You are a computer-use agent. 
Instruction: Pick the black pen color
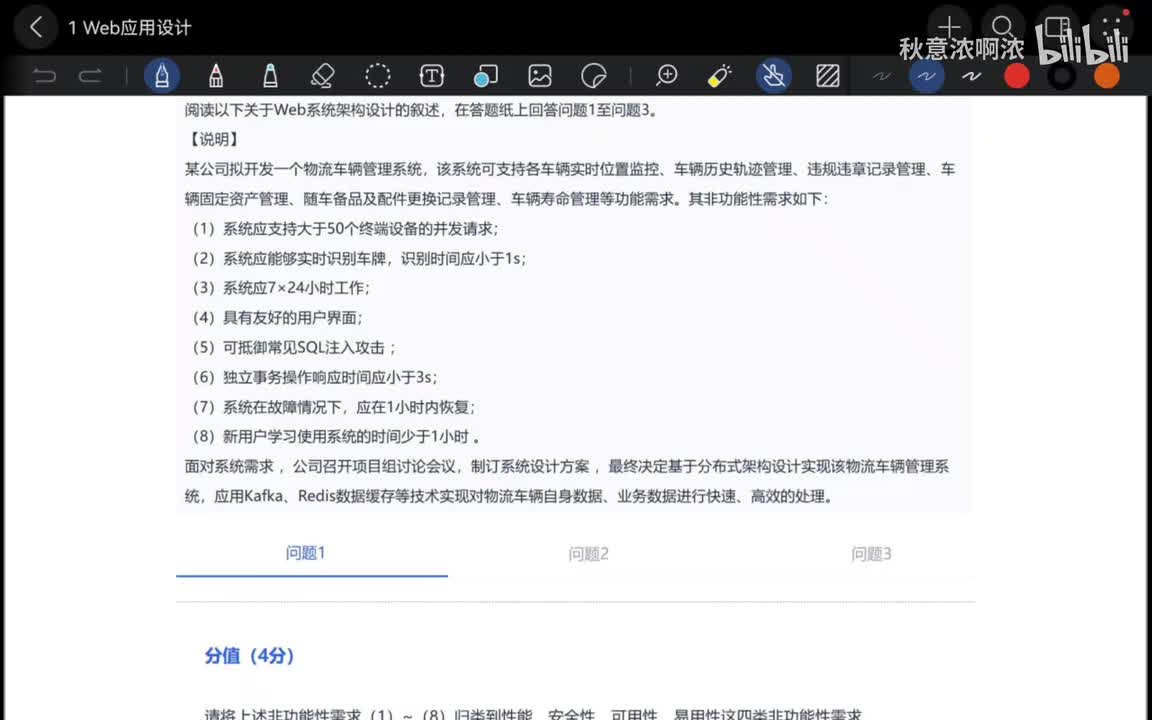click(1062, 76)
